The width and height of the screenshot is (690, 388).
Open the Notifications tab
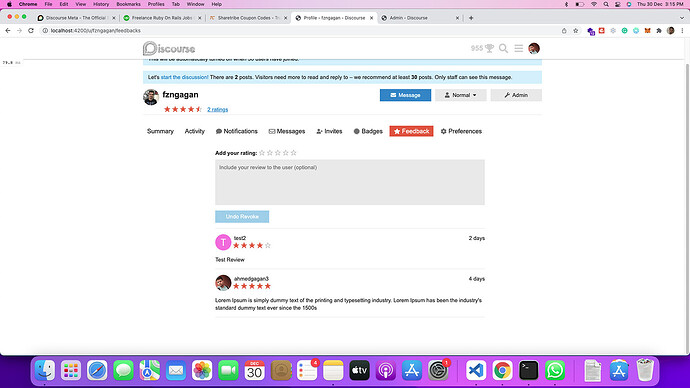tap(236, 131)
